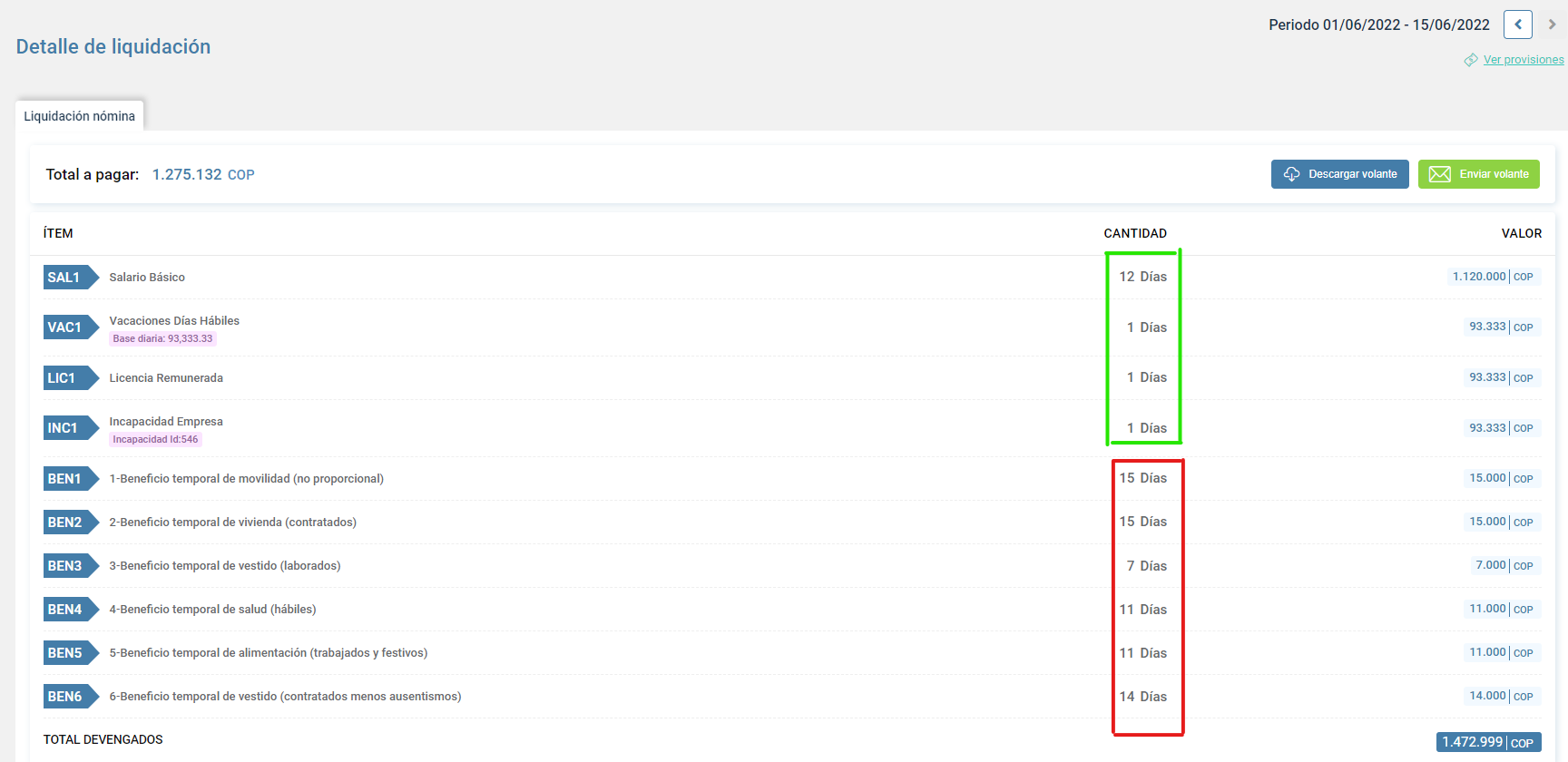Click the CANTIDAD column header
This screenshot has height=762, width=1568.
coord(1135,233)
